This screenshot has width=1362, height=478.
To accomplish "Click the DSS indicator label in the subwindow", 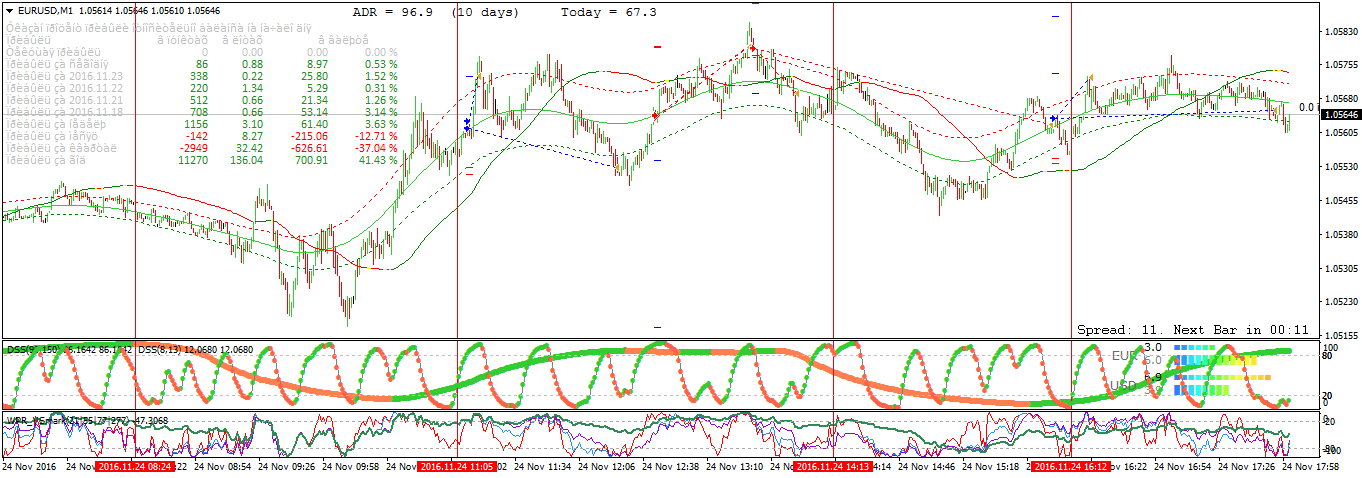I will (x=68, y=349).
